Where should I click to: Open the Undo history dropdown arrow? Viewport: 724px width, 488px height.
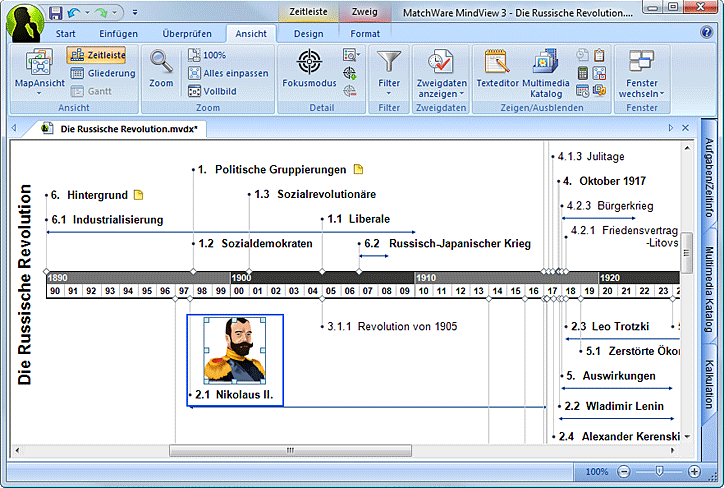[87, 12]
